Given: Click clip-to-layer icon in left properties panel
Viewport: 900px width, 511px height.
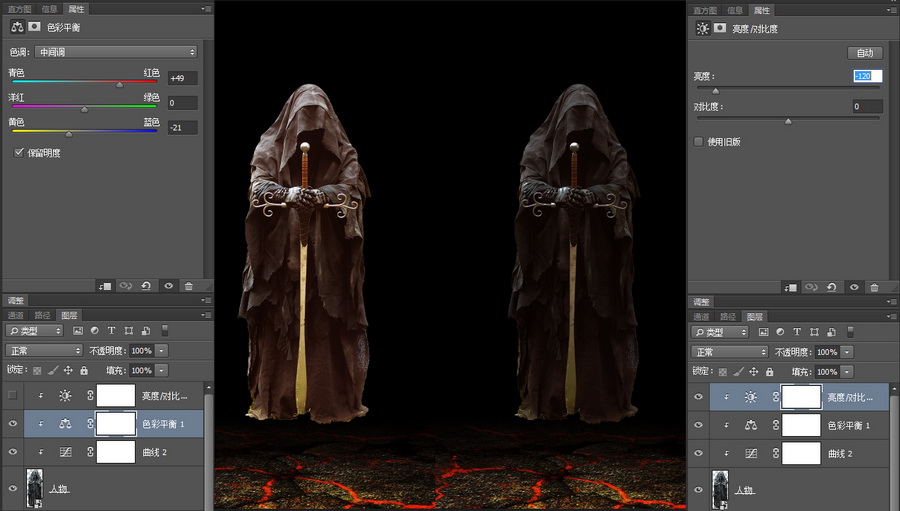Looking at the screenshot, I should tap(105, 286).
